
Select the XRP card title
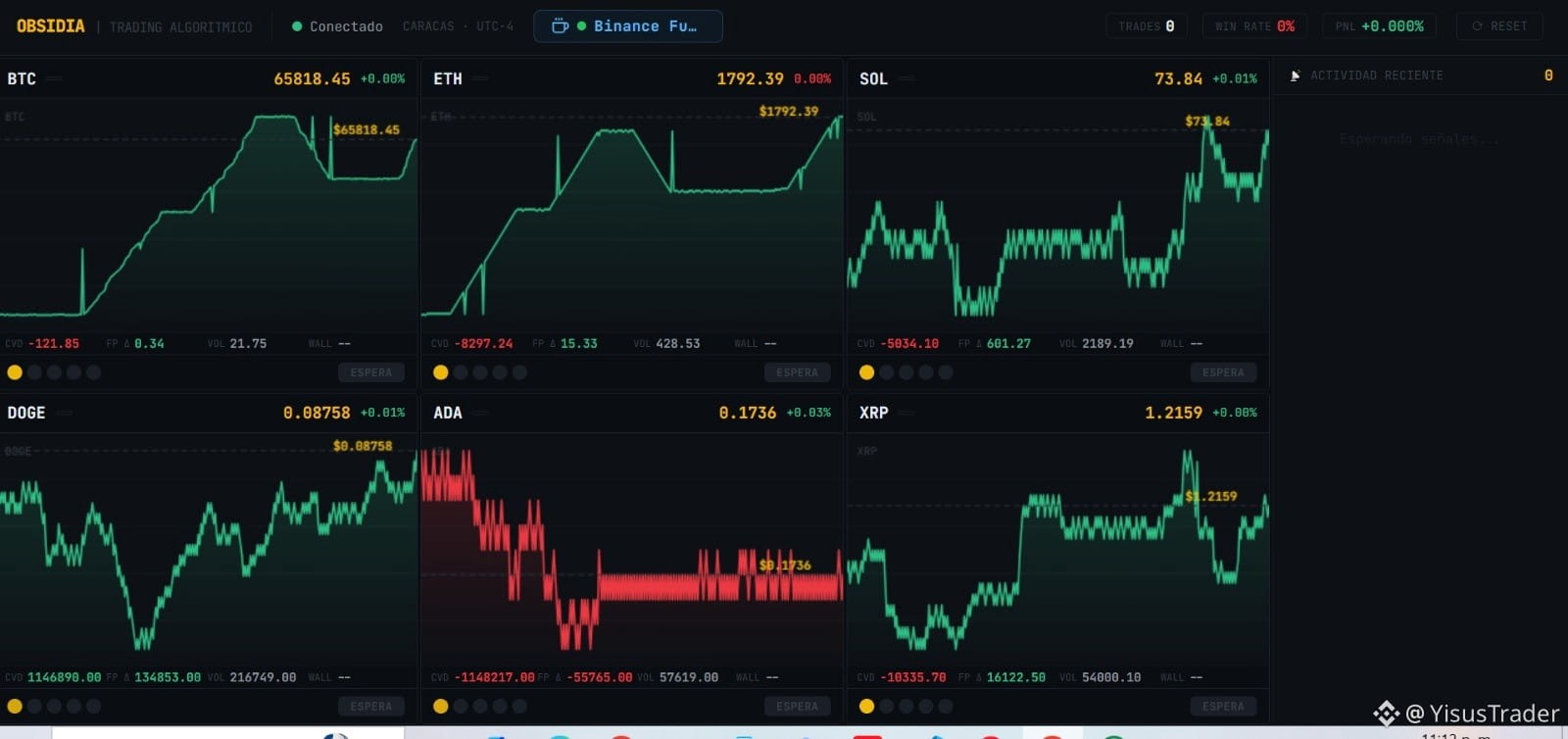point(873,413)
